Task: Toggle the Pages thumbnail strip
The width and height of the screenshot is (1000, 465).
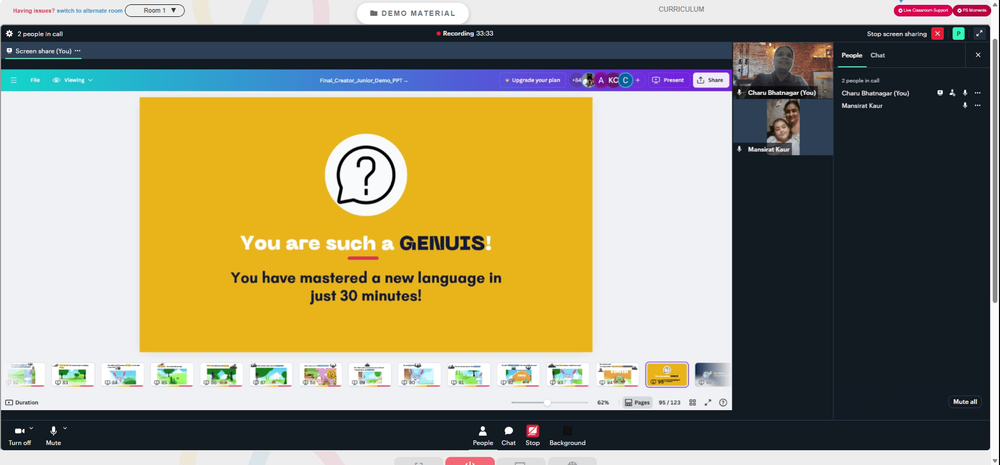Action: [637, 402]
